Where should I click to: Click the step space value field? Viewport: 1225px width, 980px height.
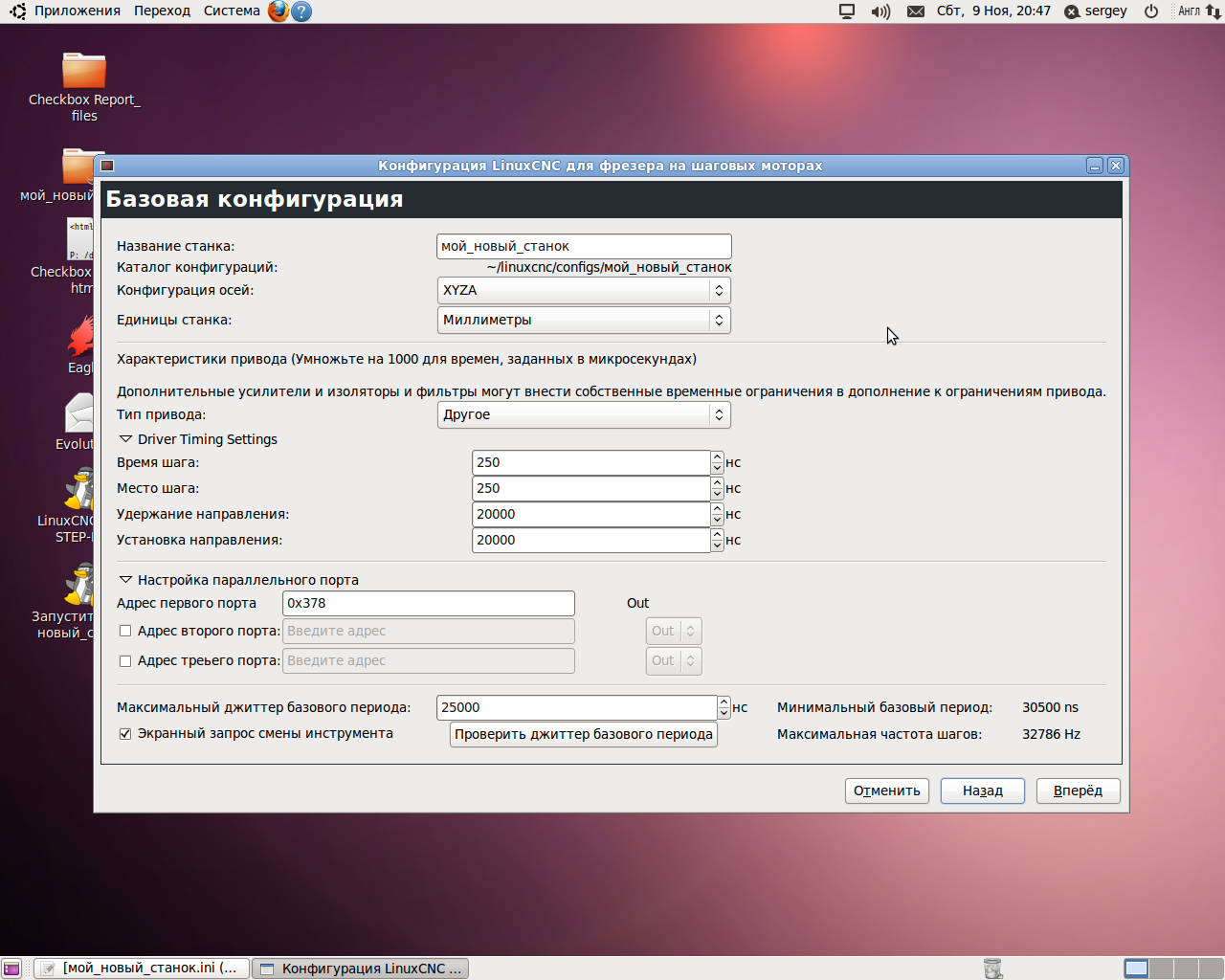tap(591, 488)
